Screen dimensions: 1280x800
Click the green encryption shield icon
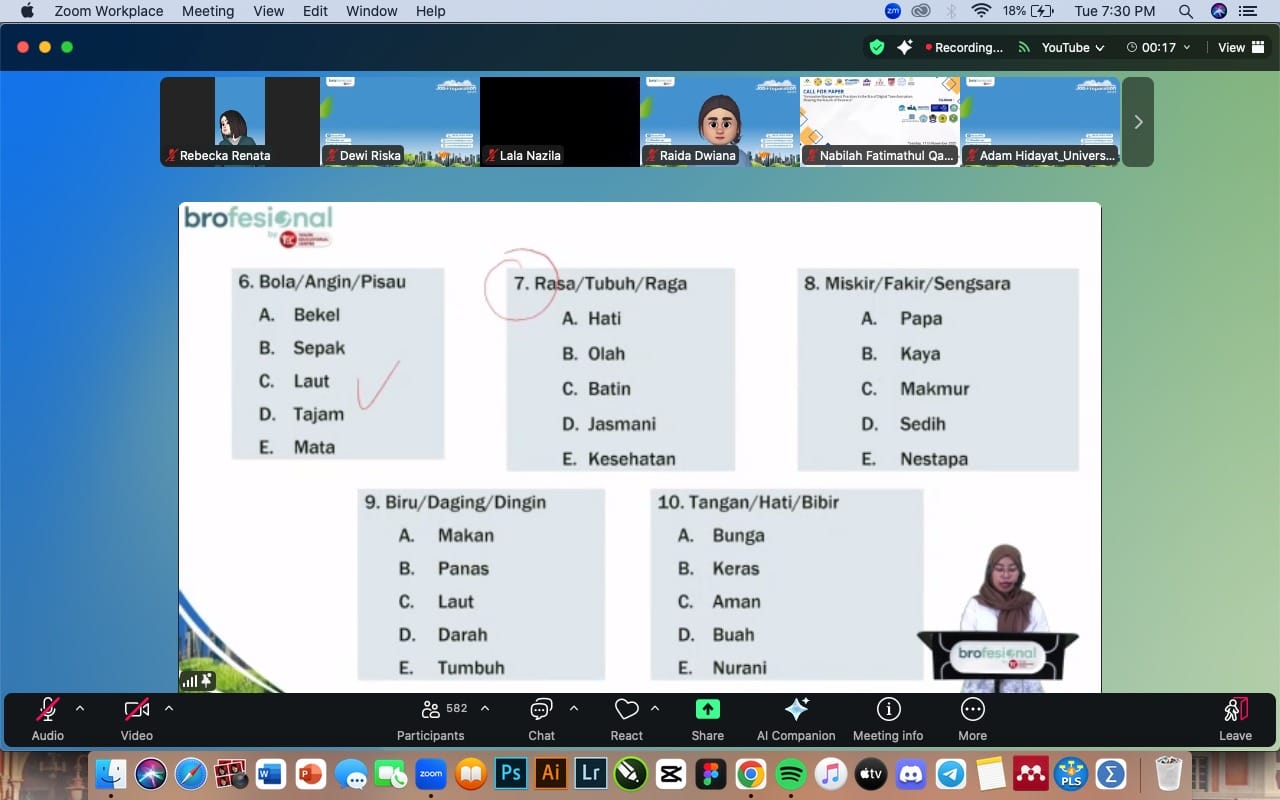877,47
